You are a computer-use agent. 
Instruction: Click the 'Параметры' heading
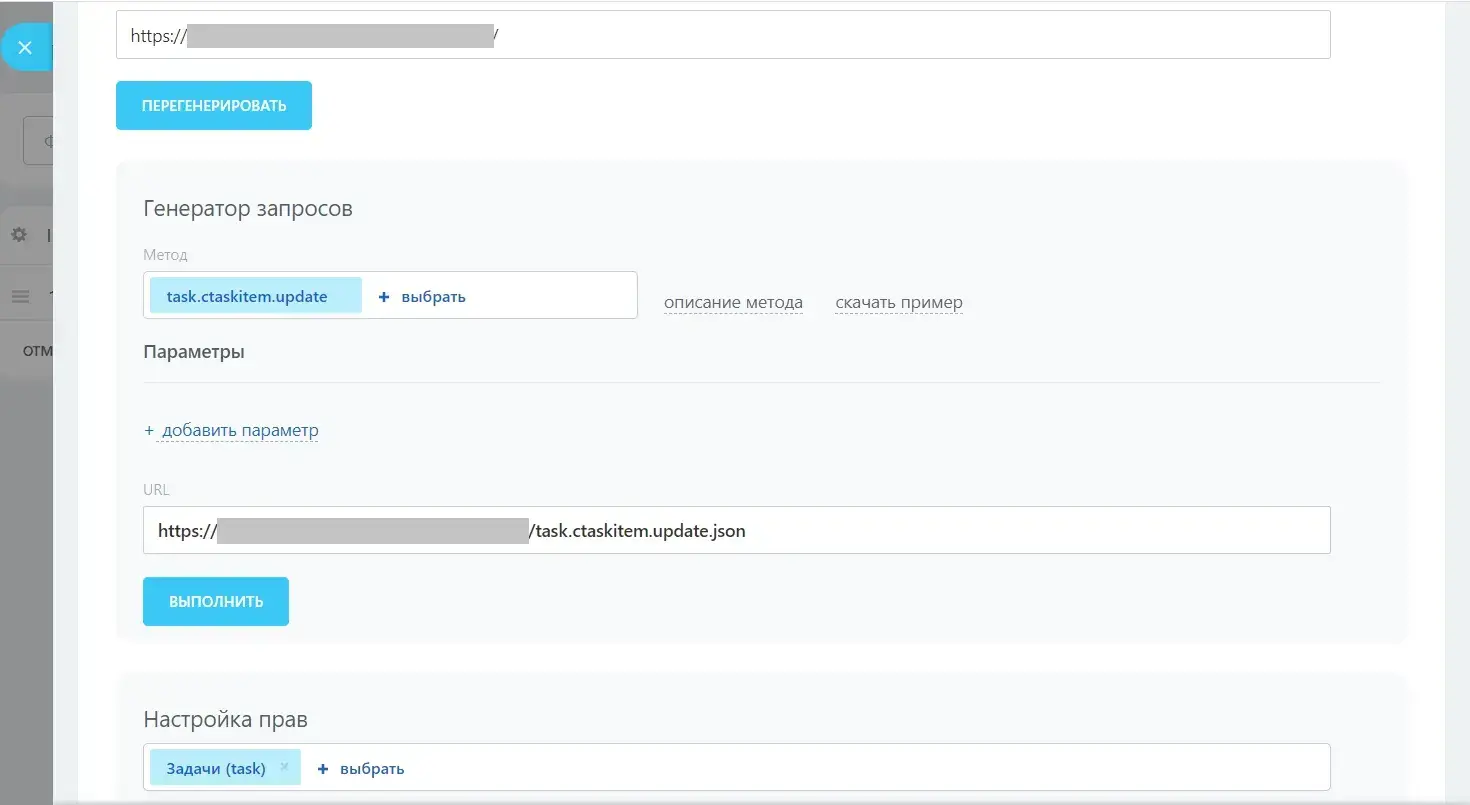coord(194,352)
